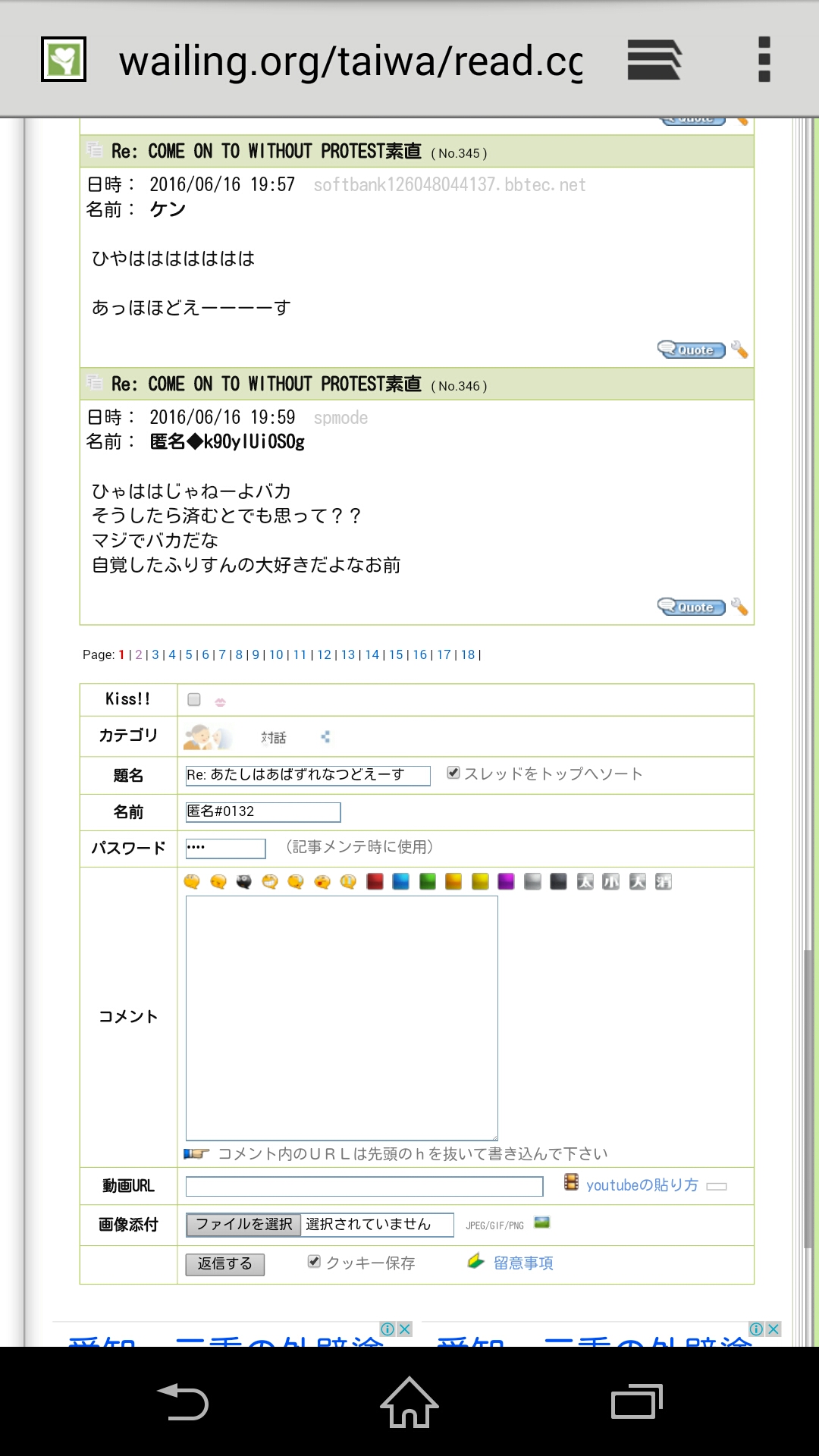
Task: Open the youtubeの貼り方 link
Action: [642, 1185]
